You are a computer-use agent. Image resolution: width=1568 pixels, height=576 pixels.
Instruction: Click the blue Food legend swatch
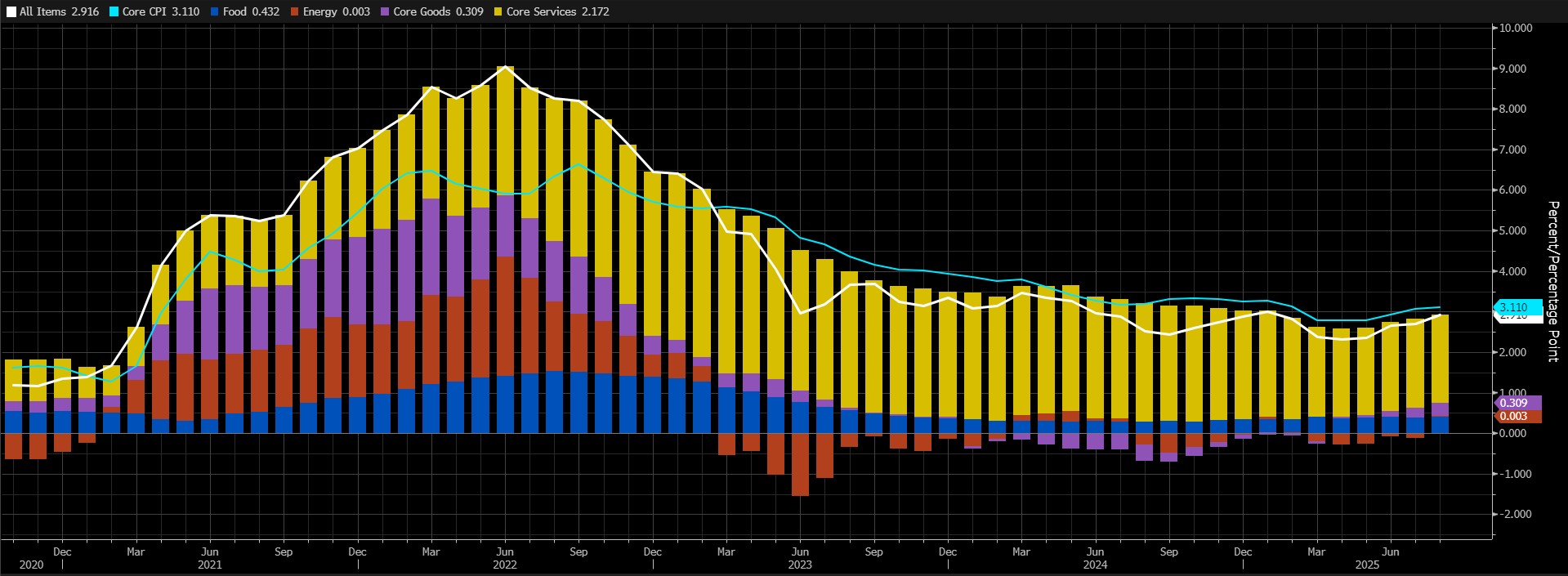[x=214, y=12]
